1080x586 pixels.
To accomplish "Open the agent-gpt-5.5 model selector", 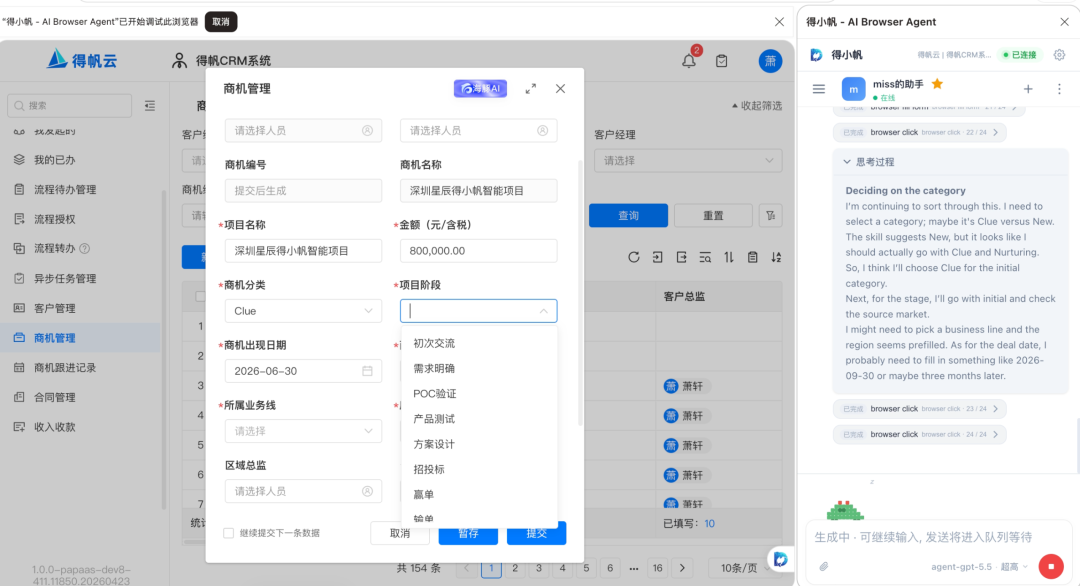I will (x=979, y=567).
